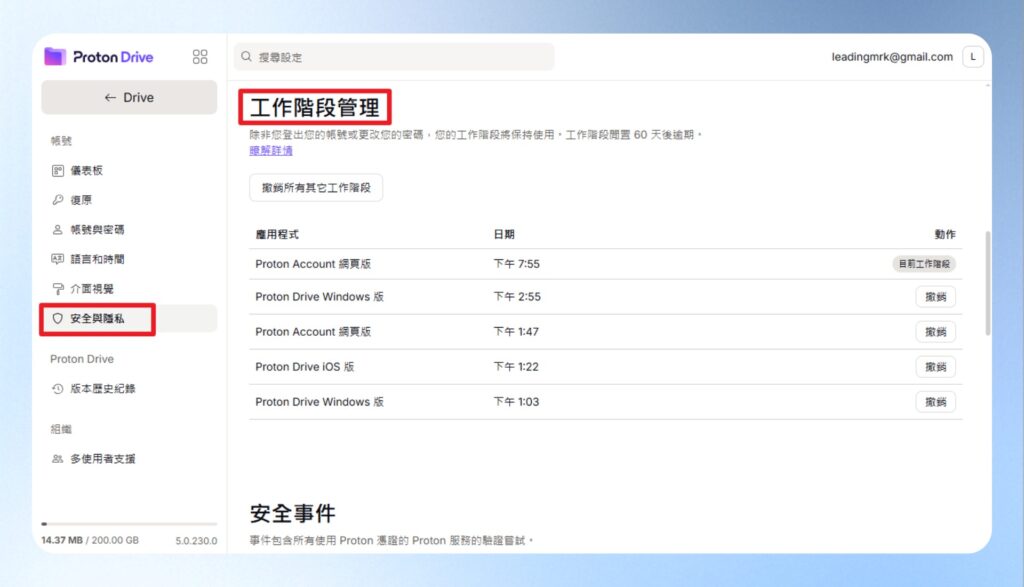Click the 帳號與密碼 person icon

(x=57, y=229)
